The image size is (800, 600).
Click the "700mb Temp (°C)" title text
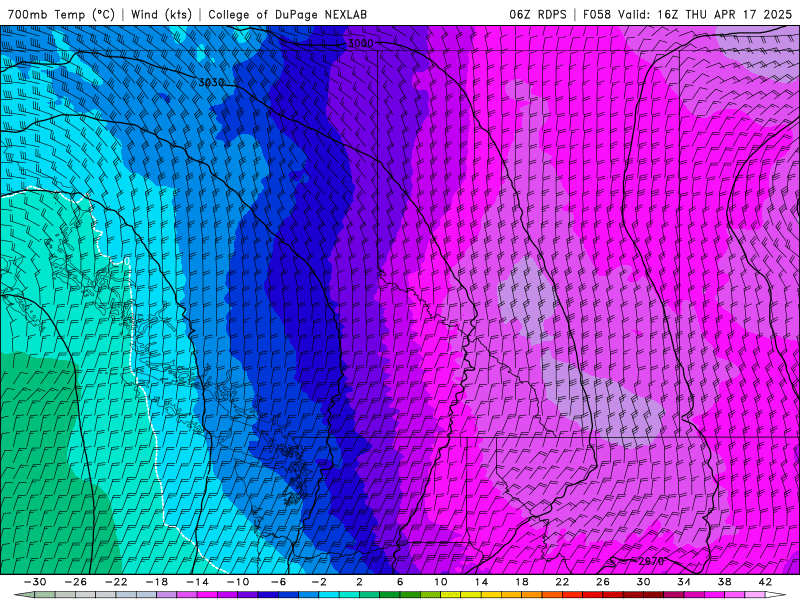(61, 14)
